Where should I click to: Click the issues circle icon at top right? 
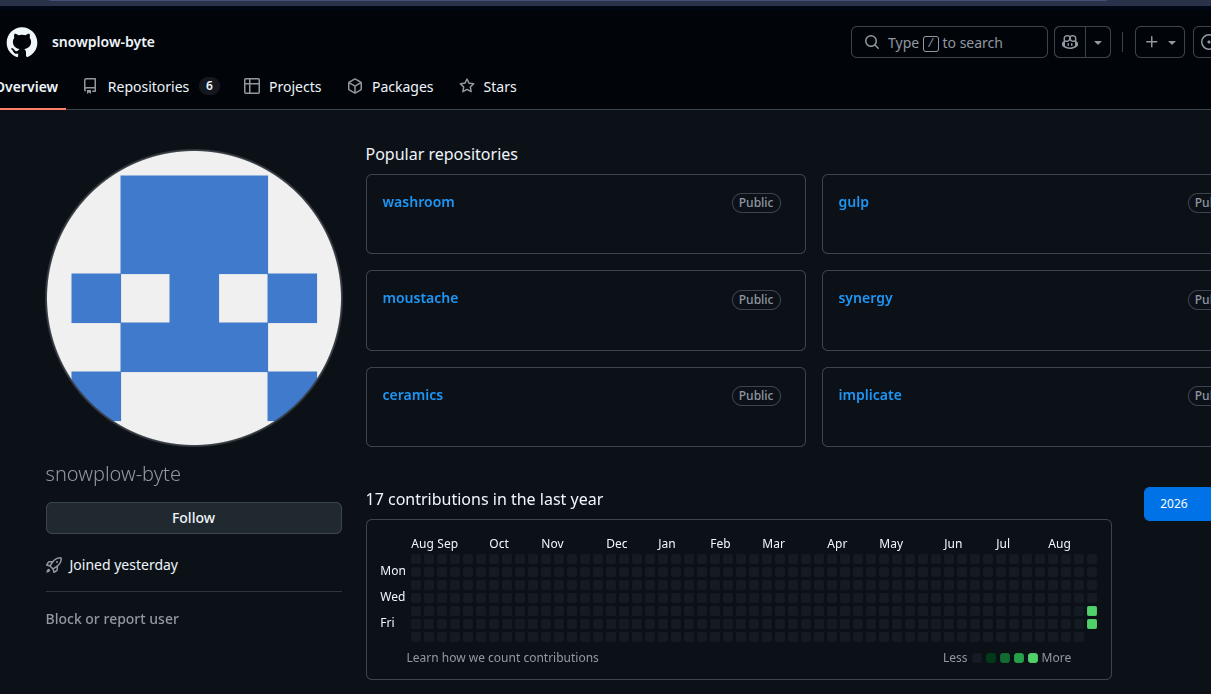pos(1203,42)
